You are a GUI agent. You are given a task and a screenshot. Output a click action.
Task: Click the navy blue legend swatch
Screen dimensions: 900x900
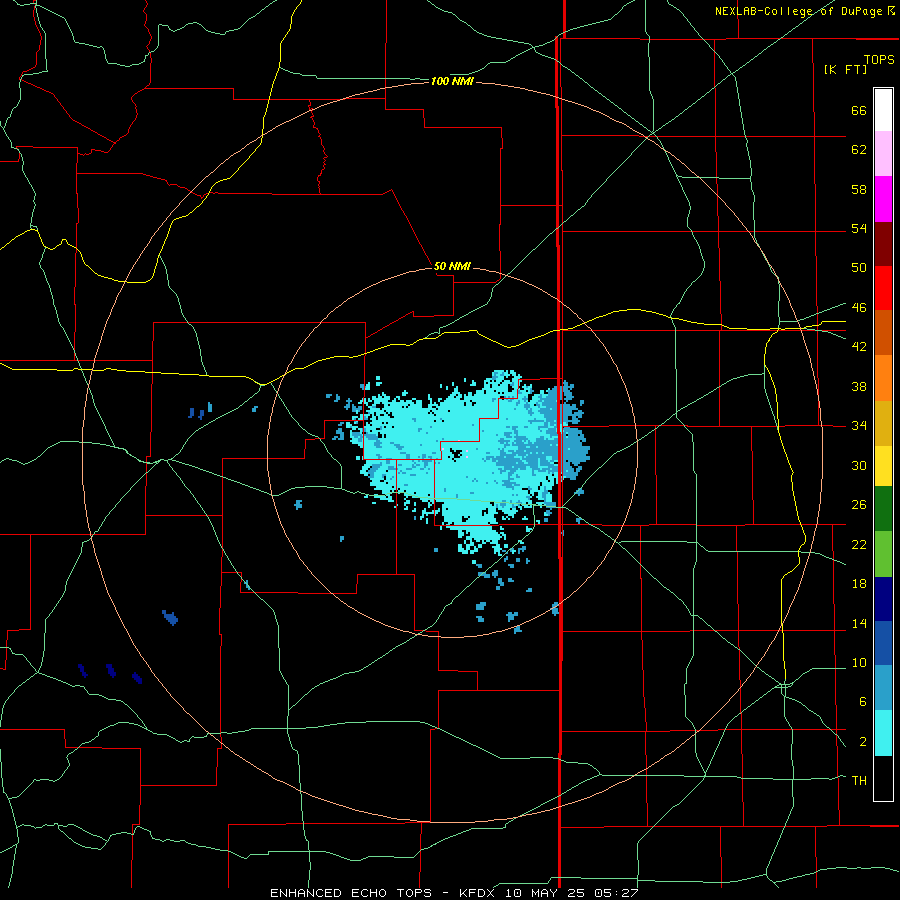click(x=883, y=599)
